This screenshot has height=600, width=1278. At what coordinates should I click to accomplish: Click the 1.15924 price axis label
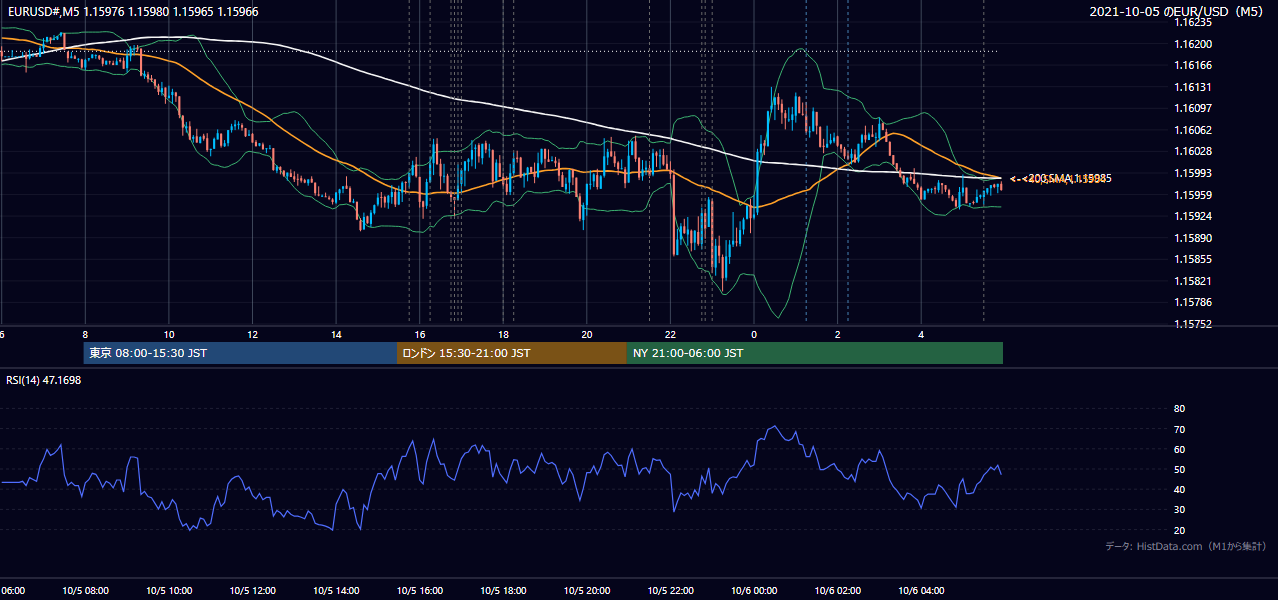click(x=1192, y=216)
